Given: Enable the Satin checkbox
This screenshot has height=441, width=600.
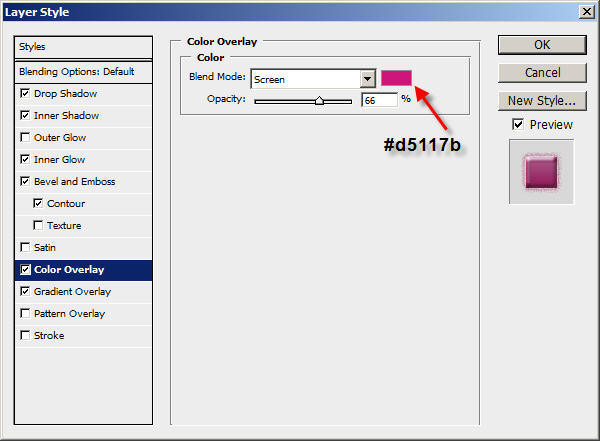Looking at the screenshot, I should pyautogui.click(x=25, y=247).
